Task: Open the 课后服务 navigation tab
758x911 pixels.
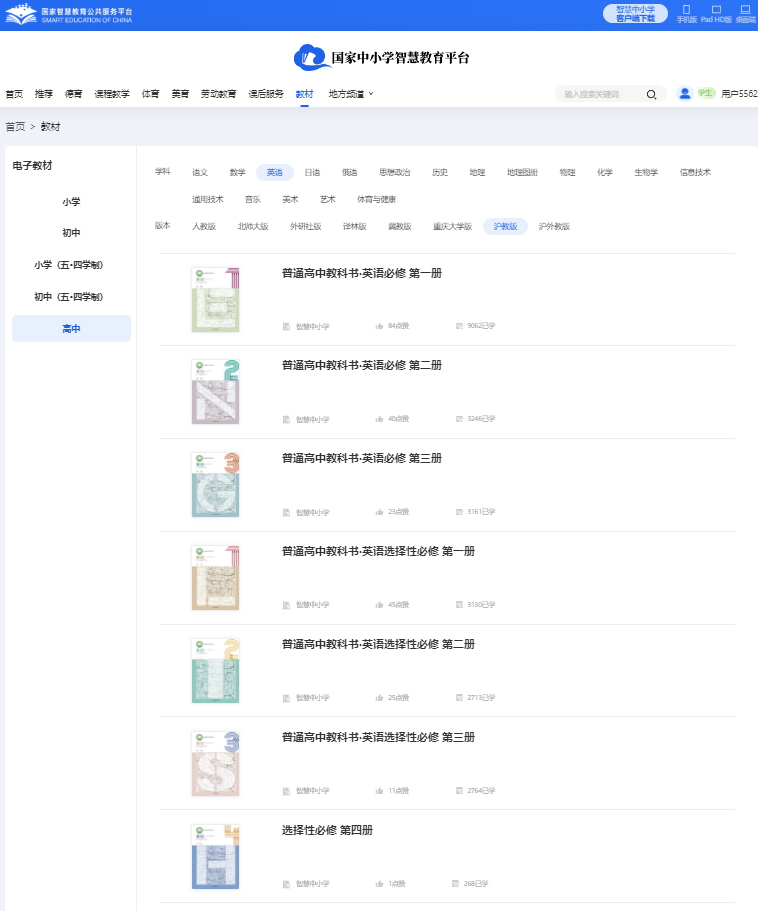Action: (x=266, y=94)
